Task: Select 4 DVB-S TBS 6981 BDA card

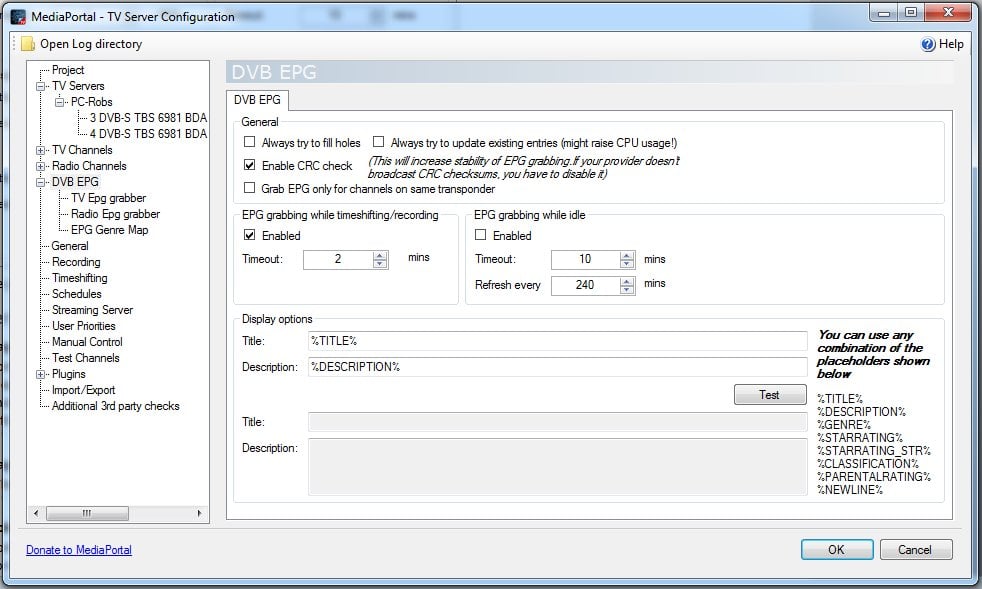Action: [148, 134]
